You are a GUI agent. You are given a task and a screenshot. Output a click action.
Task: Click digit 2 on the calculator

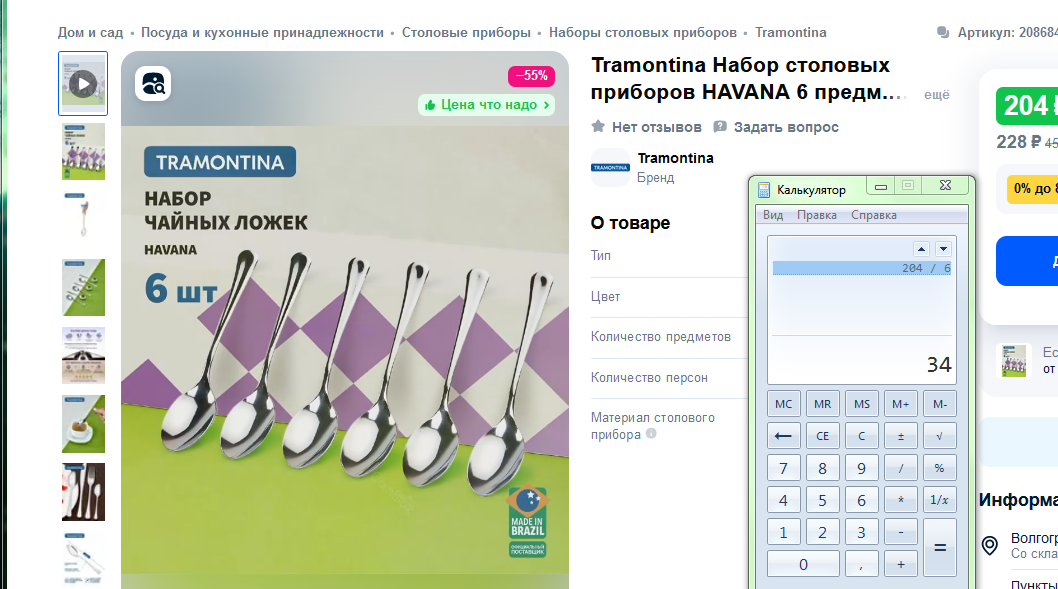pyautogui.click(x=823, y=532)
